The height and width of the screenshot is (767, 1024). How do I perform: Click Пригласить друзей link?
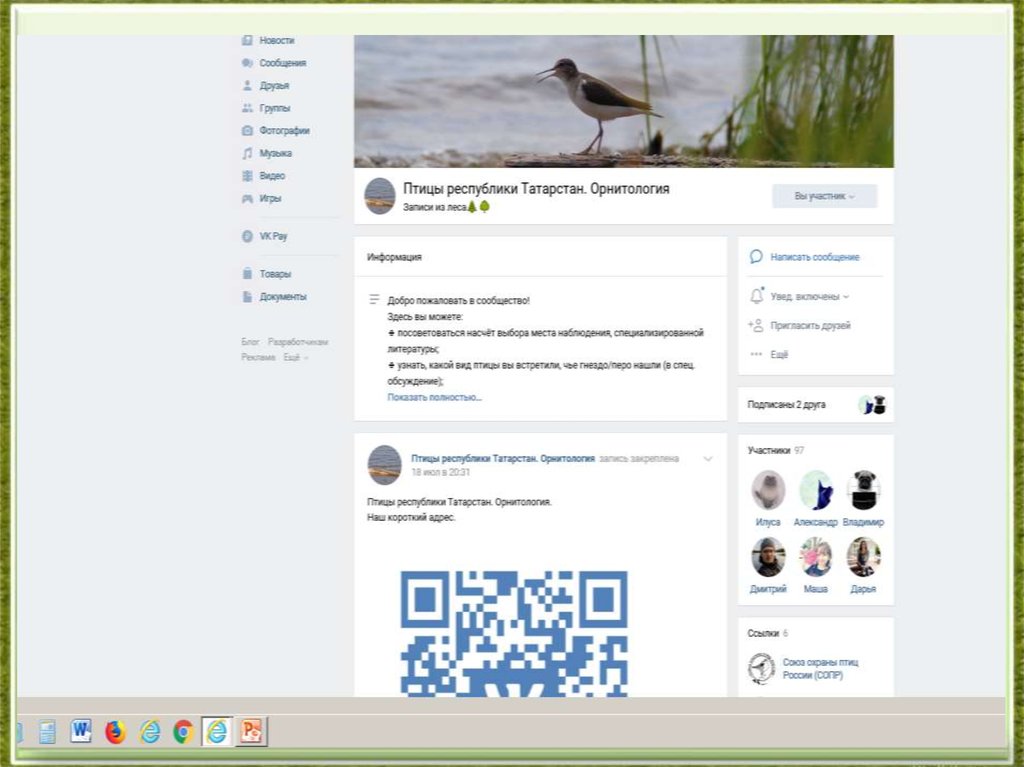coord(810,326)
